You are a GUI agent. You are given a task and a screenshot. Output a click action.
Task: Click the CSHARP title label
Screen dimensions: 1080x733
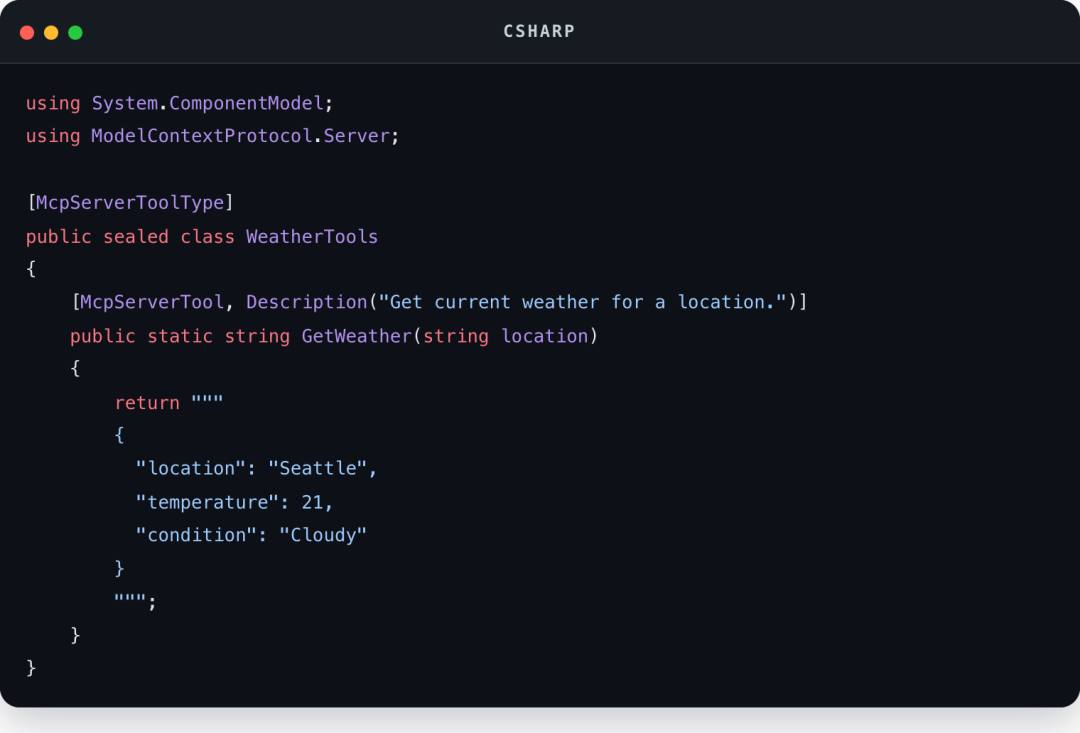click(539, 32)
